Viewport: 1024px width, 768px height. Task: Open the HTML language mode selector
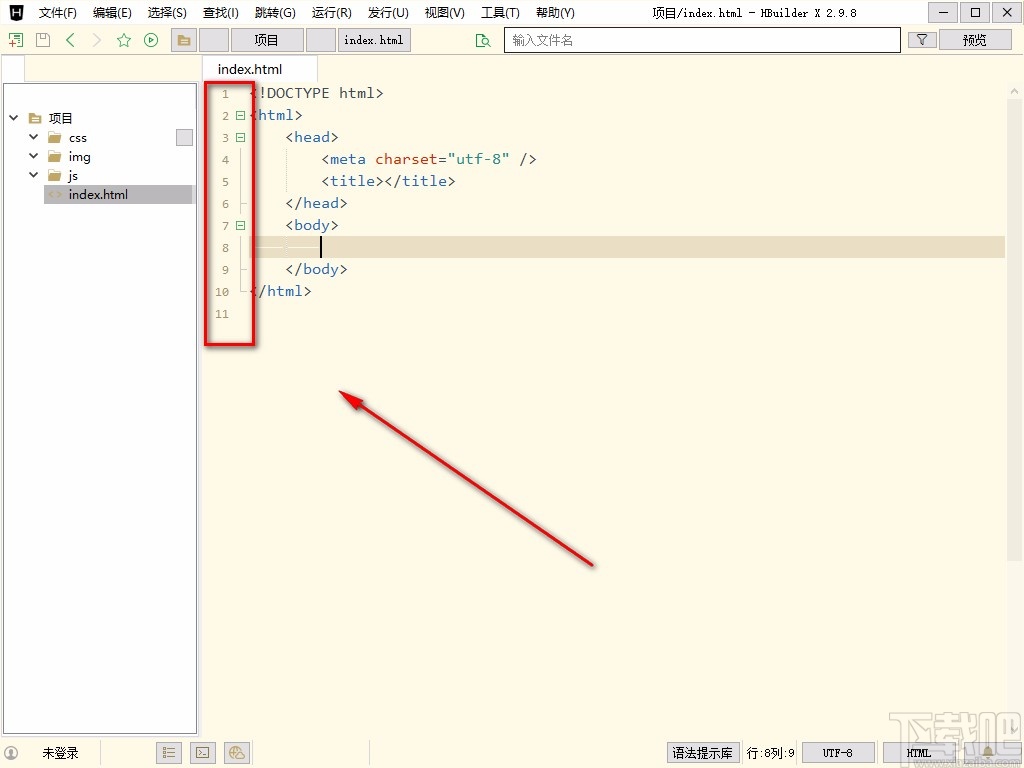(918, 753)
